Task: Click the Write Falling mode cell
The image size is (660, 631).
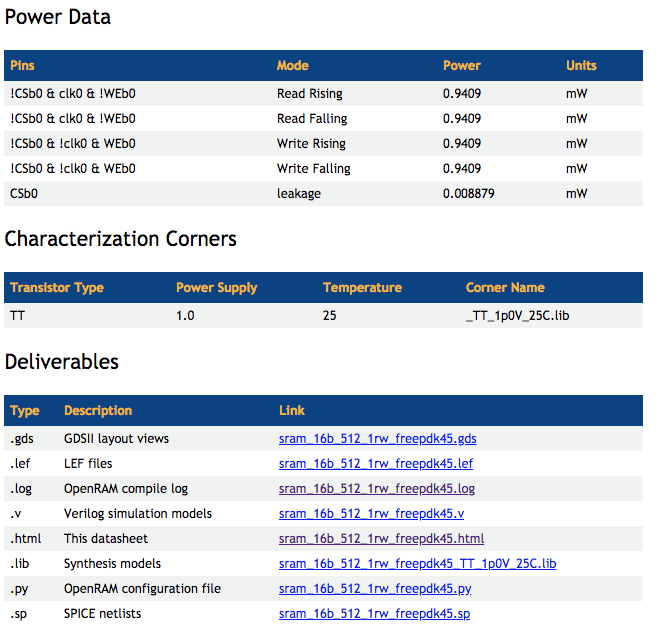Action: (310, 169)
